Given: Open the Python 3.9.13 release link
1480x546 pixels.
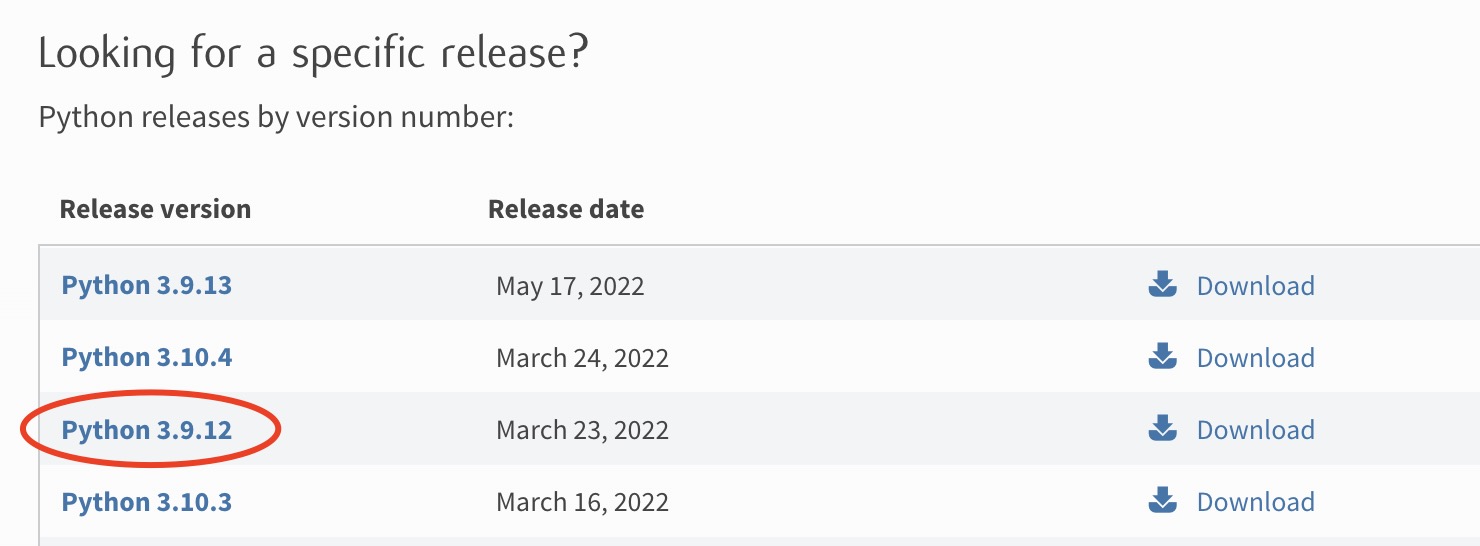Looking at the screenshot, I should pyautogui.click(x=147, y=285).
